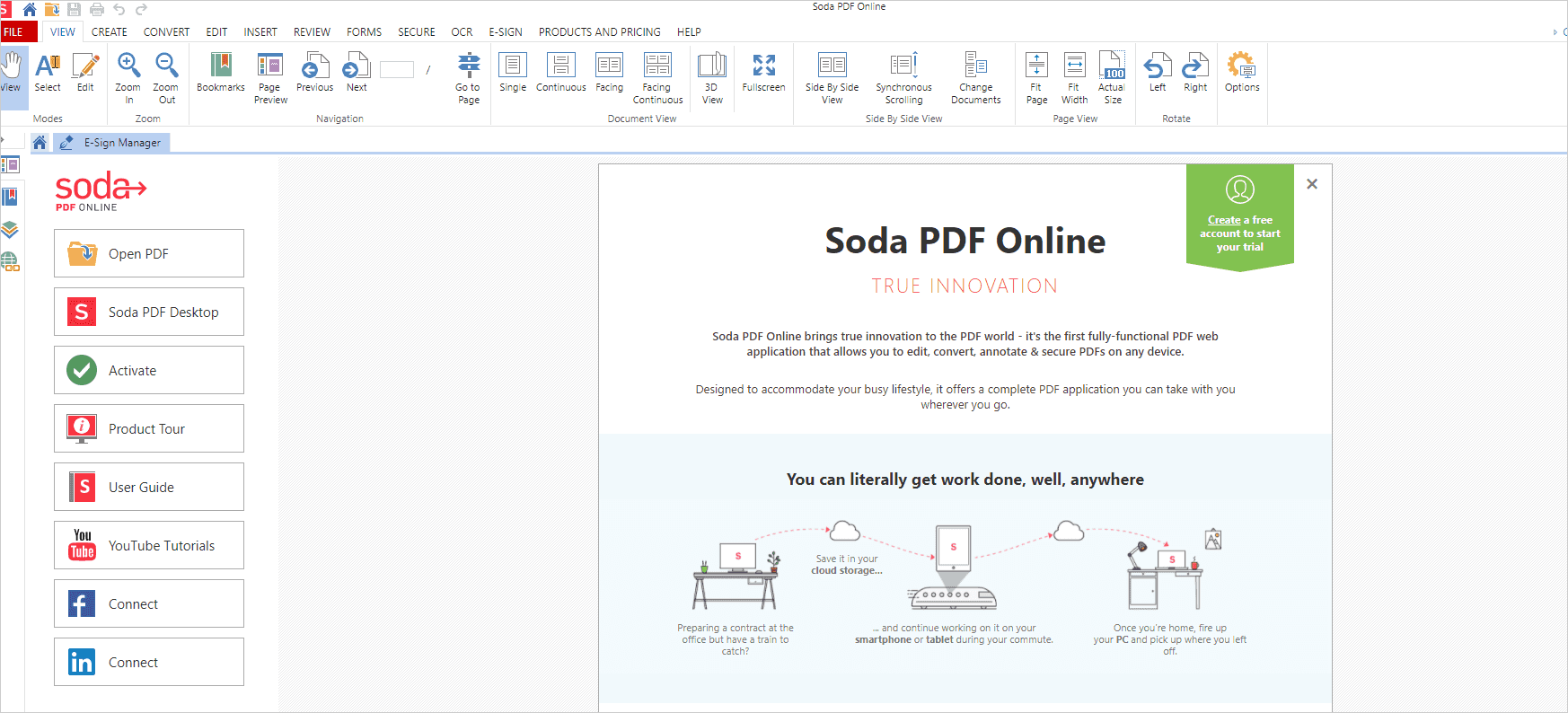This screenshot has height=713, width=1568.
Task: Open the page thumbnails sidebar icon
Action: coord(10,164)
